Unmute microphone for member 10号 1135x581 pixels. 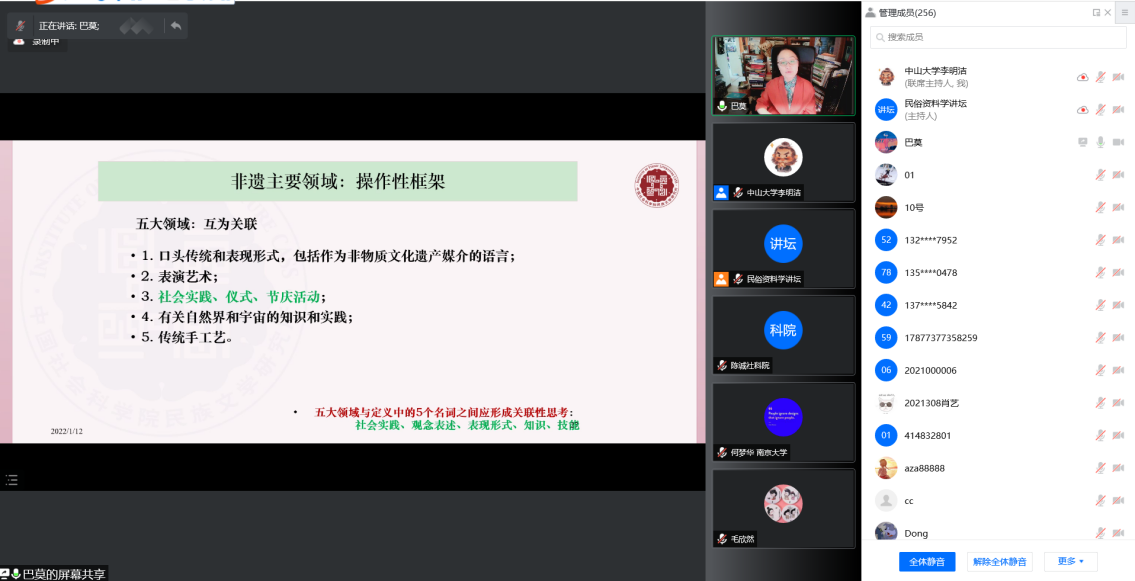pos(1100,207)
